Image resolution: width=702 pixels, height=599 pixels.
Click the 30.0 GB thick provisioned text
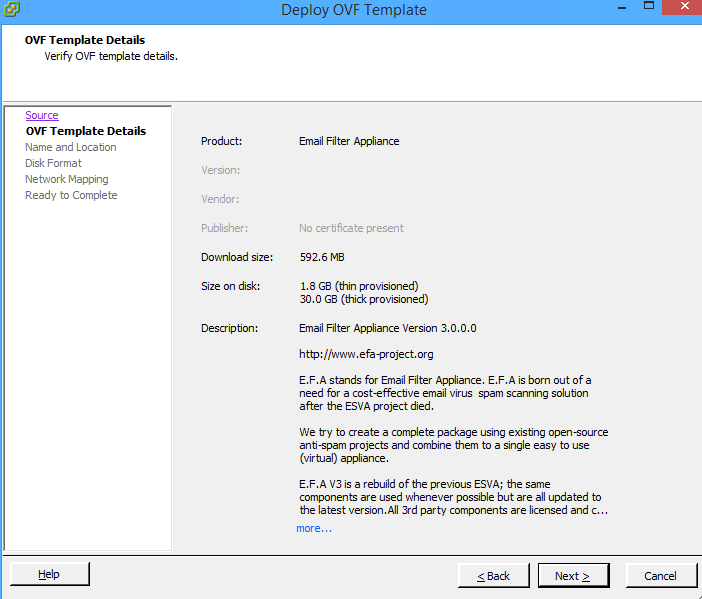coord(363,299)
